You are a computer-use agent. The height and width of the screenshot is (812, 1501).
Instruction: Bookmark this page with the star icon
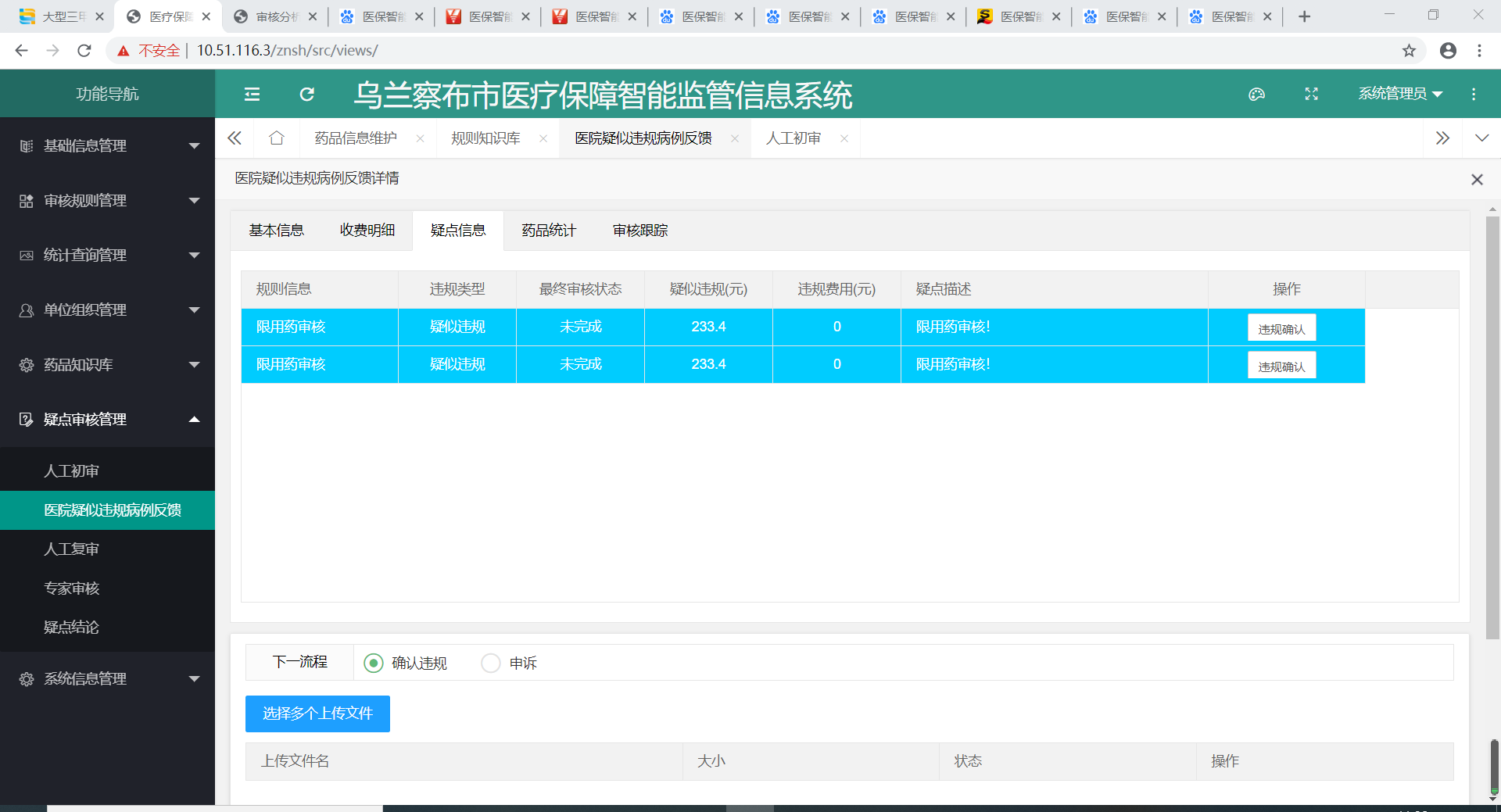coord(1409,51)
